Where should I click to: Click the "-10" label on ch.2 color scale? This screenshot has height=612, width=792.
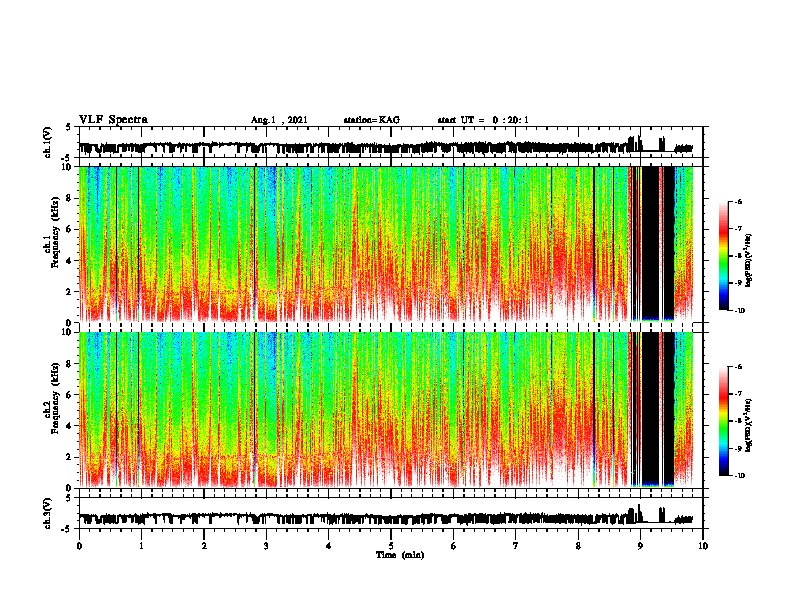(740, 476)
